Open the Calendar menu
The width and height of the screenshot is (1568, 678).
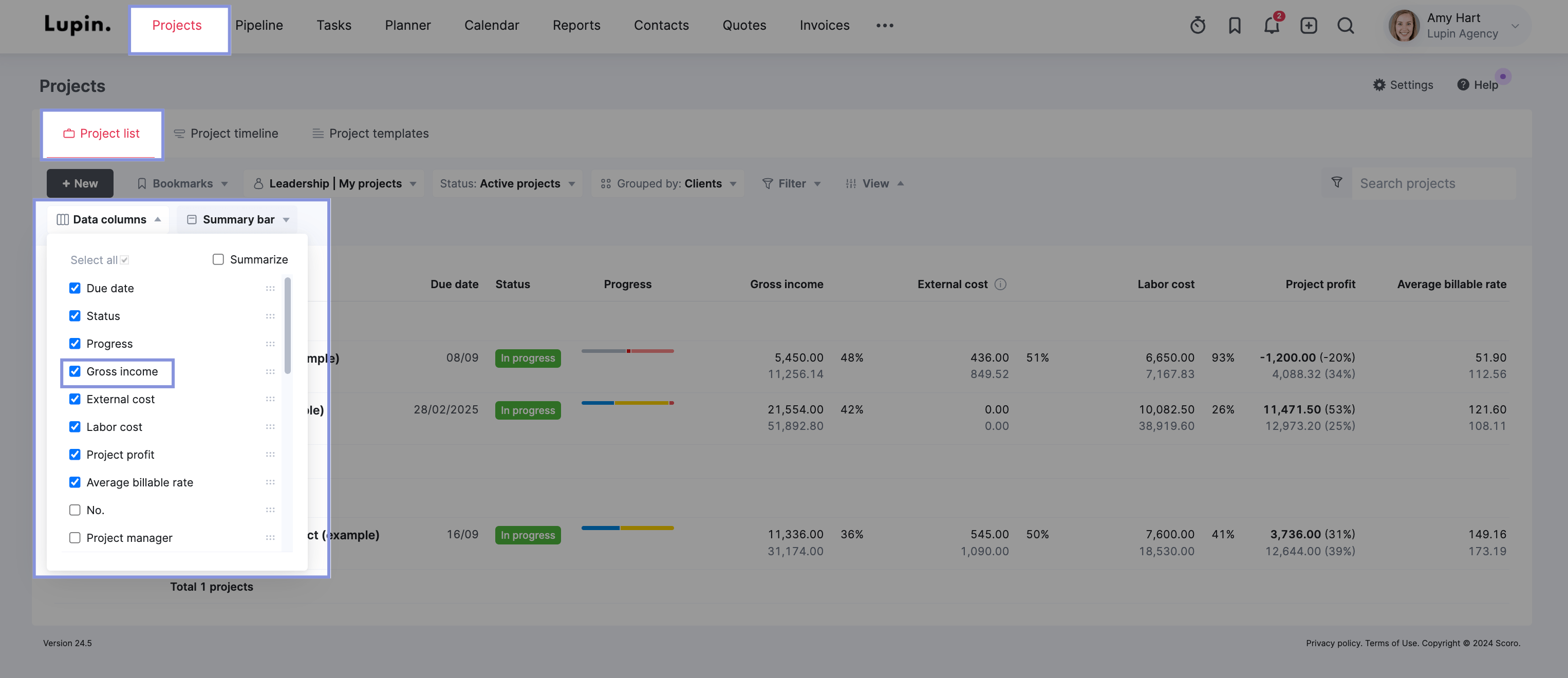coord(491,25)
